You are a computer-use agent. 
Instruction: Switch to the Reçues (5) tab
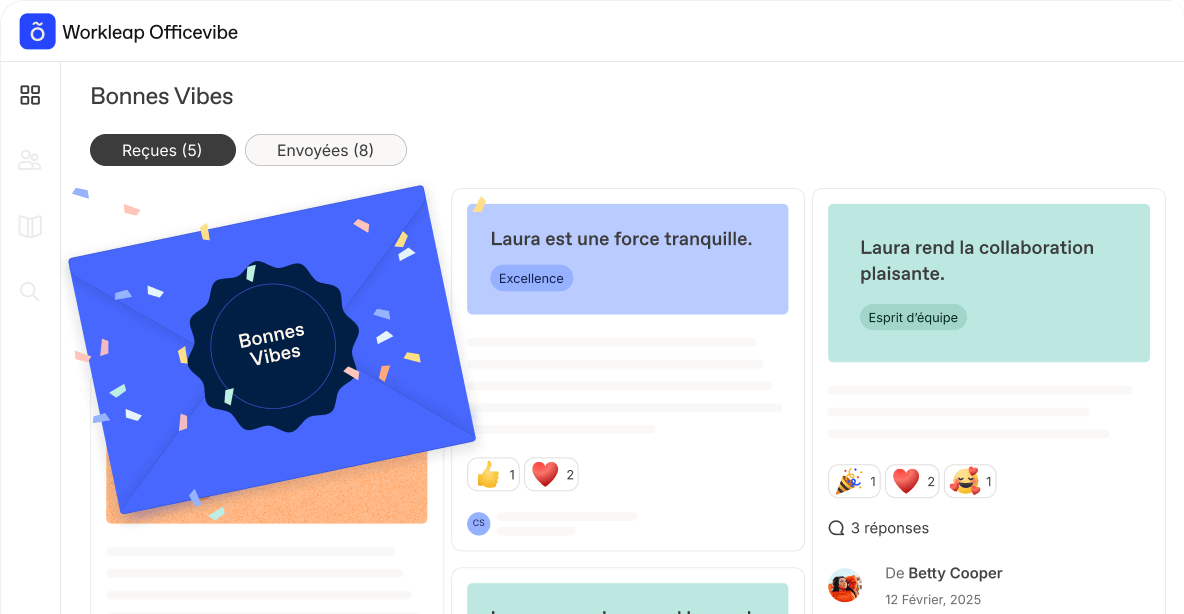pyautogui.click(x=162, y=150)
